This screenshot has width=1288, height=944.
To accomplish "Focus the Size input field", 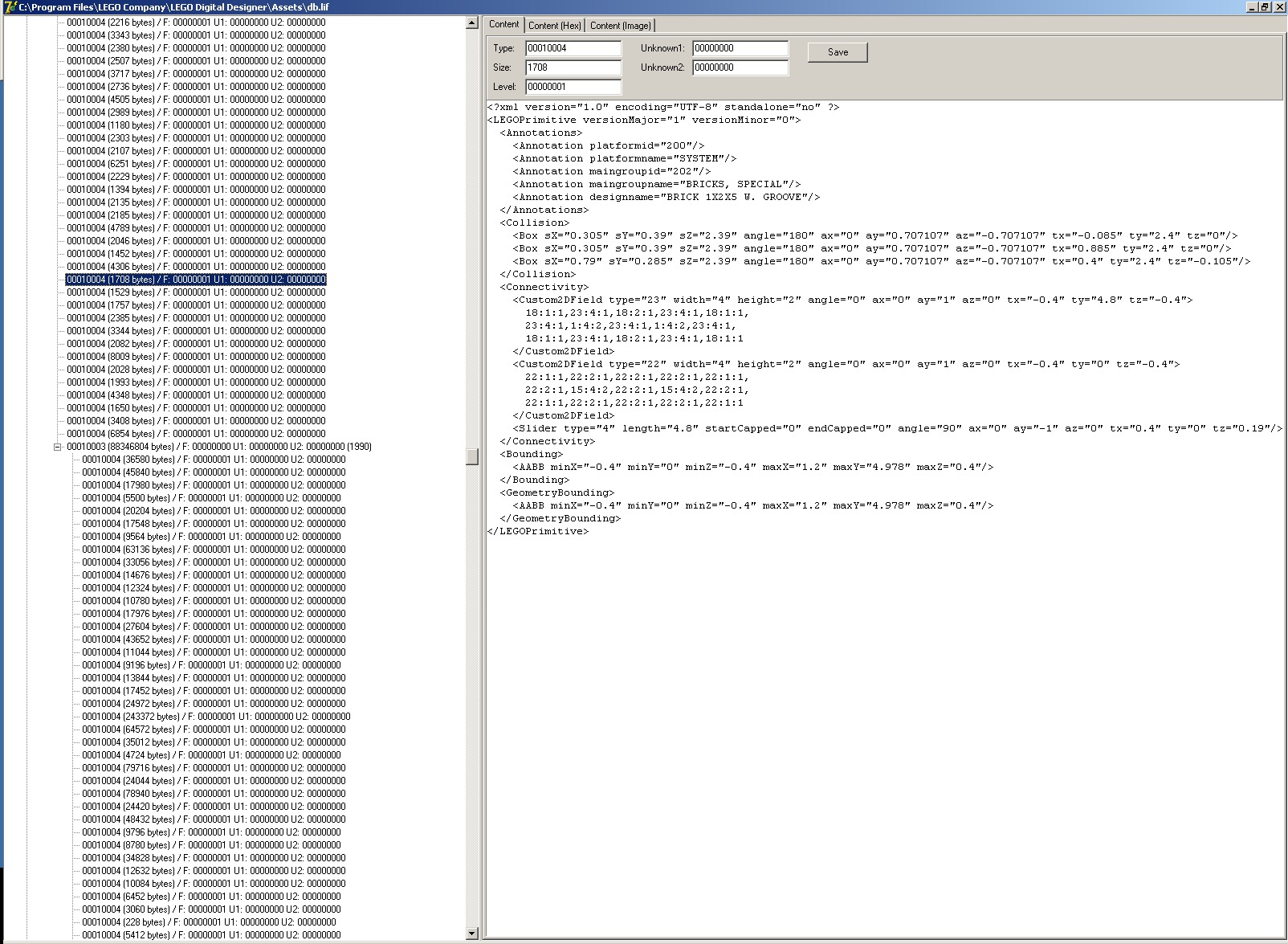I will click(x=573, y=67).
